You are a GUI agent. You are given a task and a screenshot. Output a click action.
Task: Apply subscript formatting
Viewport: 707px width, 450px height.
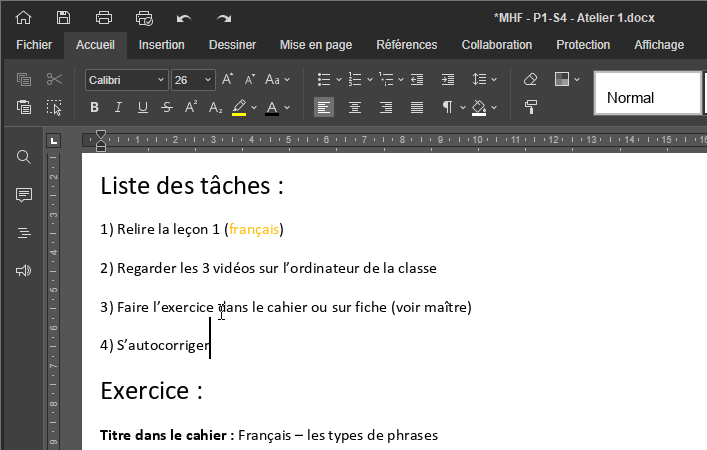pos(215,107)
